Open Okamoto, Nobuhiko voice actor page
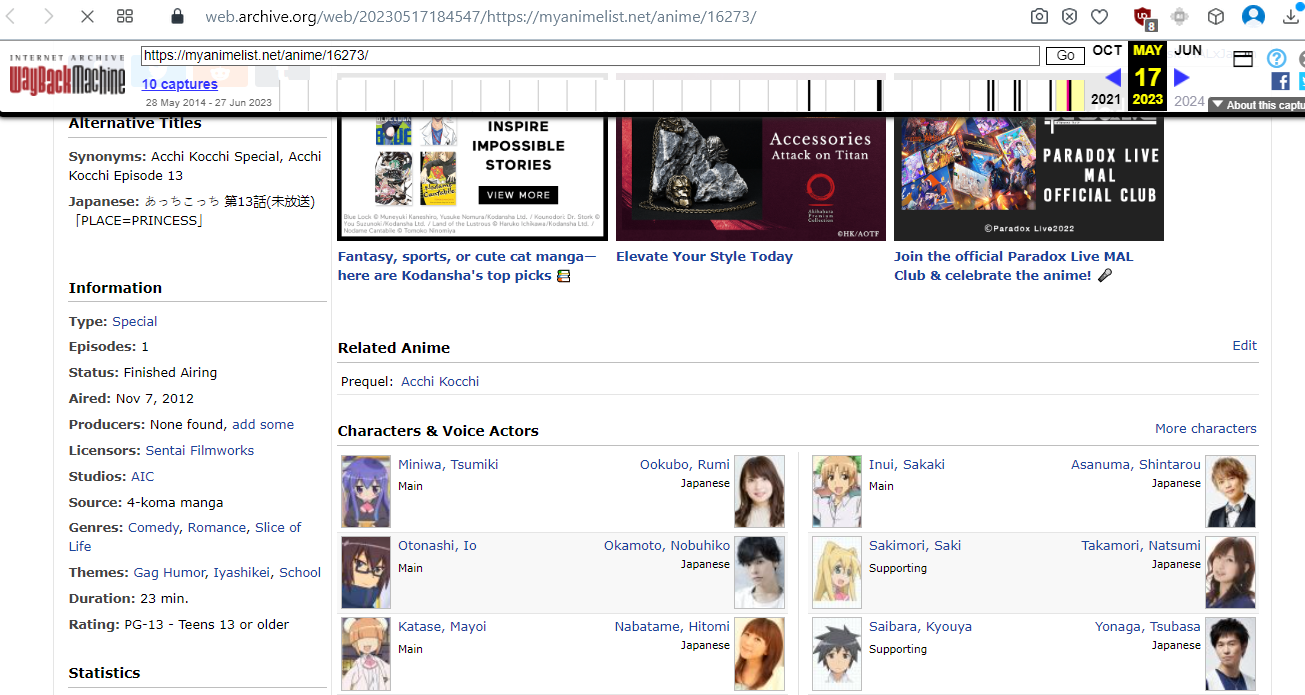1305x695 pixels. 667,546
